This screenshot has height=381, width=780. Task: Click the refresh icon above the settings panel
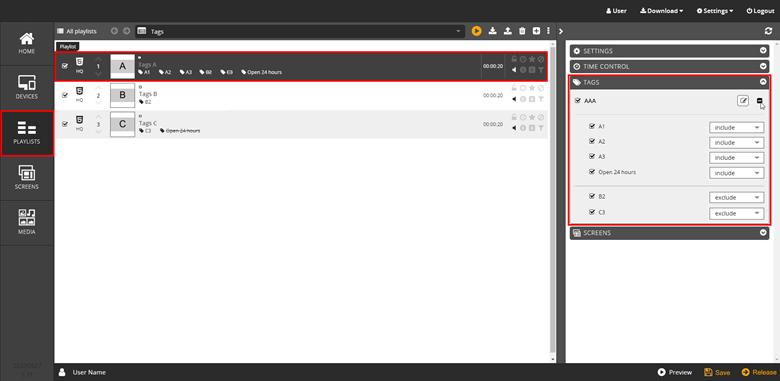pos(769,31)
